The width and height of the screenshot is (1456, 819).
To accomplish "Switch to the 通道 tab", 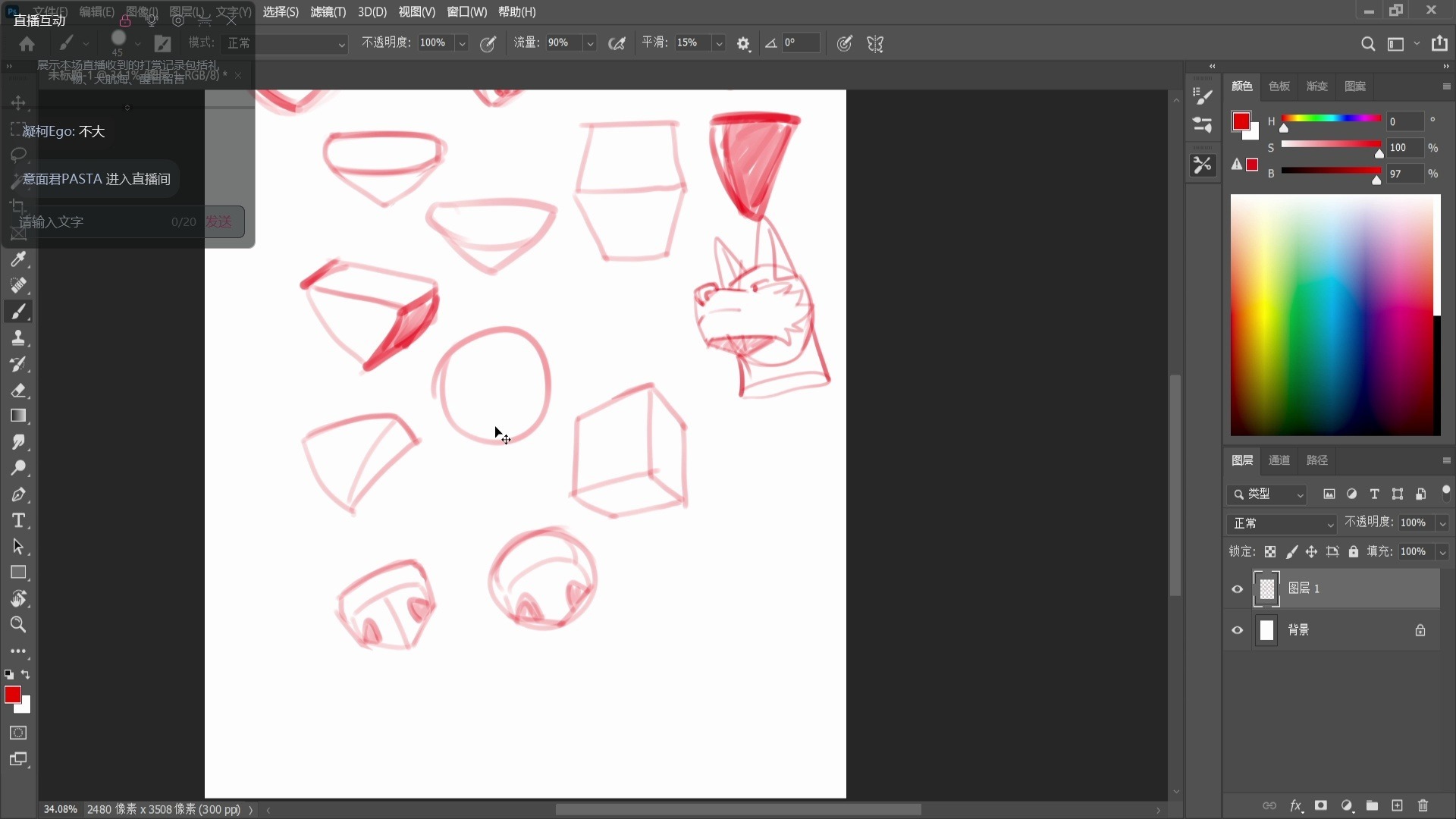I will coord(1279,460).
